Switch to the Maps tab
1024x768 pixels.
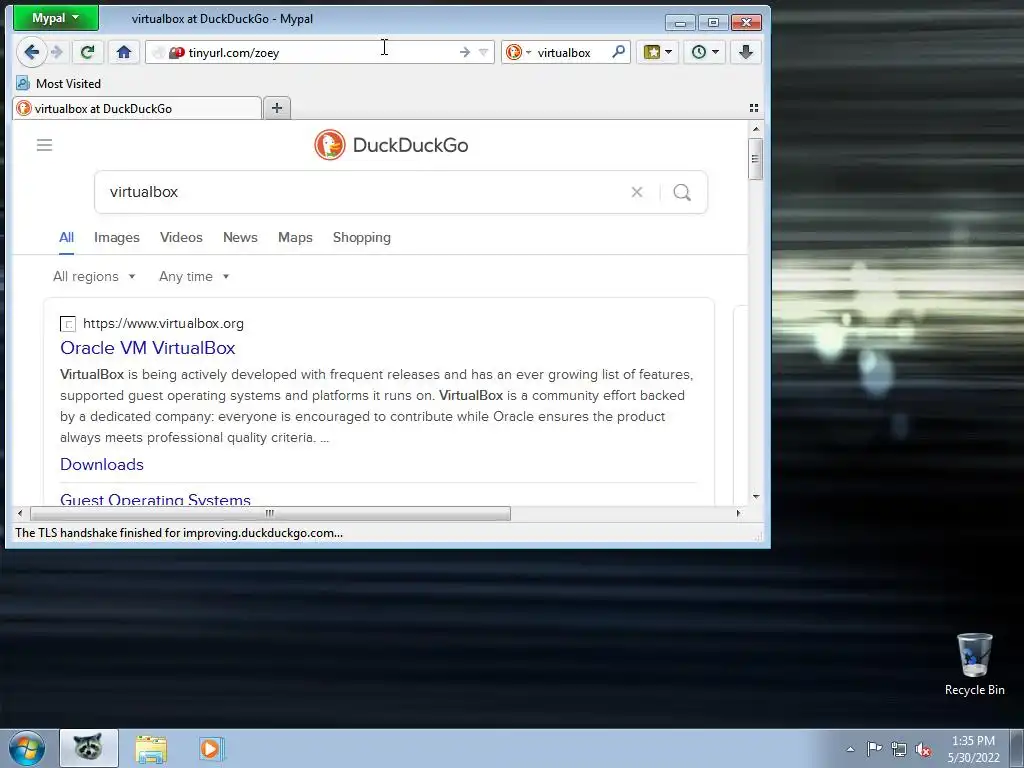click(x=295, y=238)
